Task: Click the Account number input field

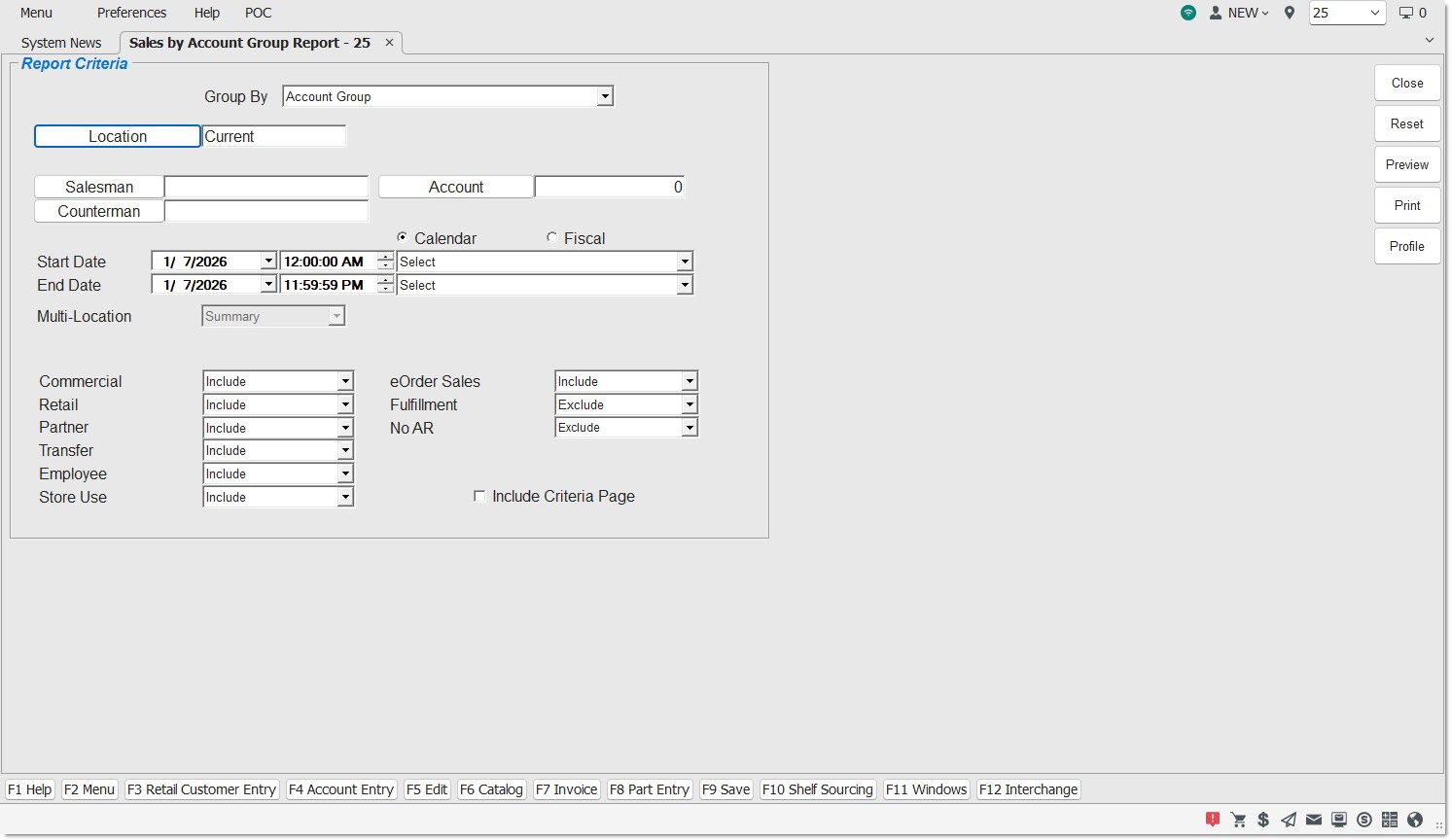Action: point(610,187)
